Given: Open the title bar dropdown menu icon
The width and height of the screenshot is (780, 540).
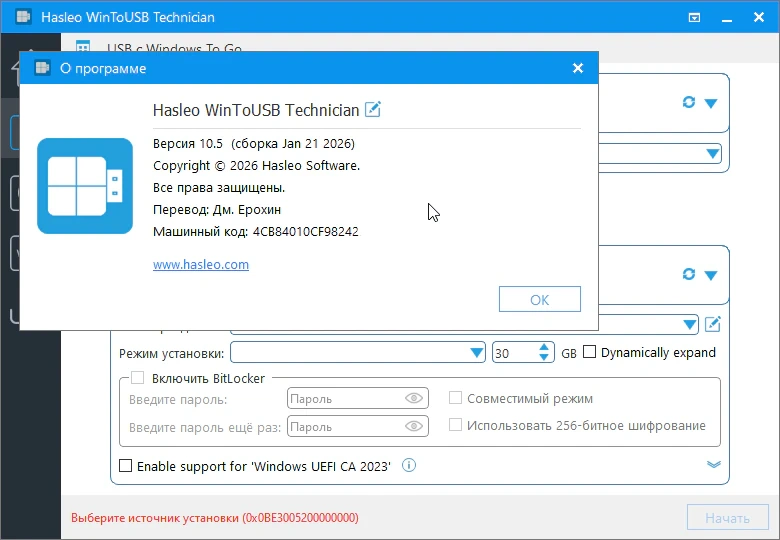Looking at the screenshot, I should click(696, 17).
